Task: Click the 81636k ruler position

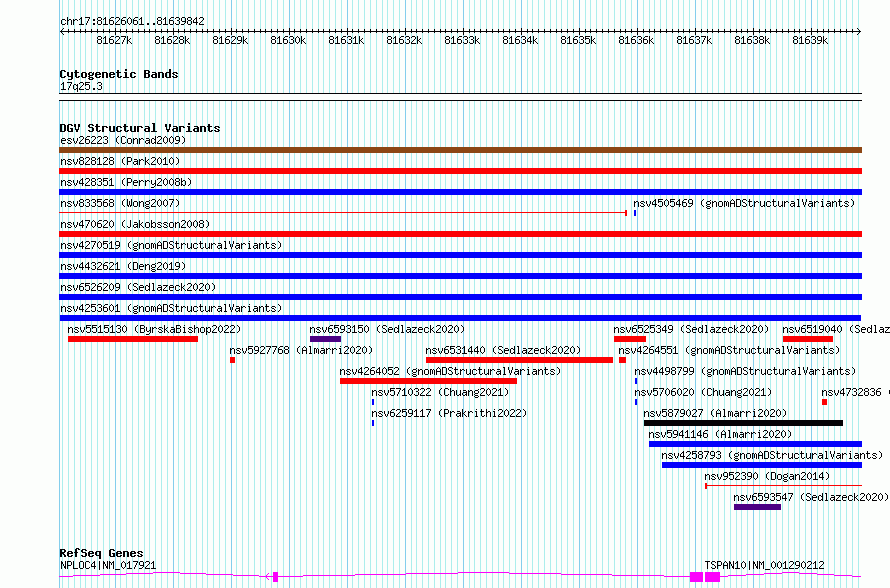Action: (x=636, y=40)
